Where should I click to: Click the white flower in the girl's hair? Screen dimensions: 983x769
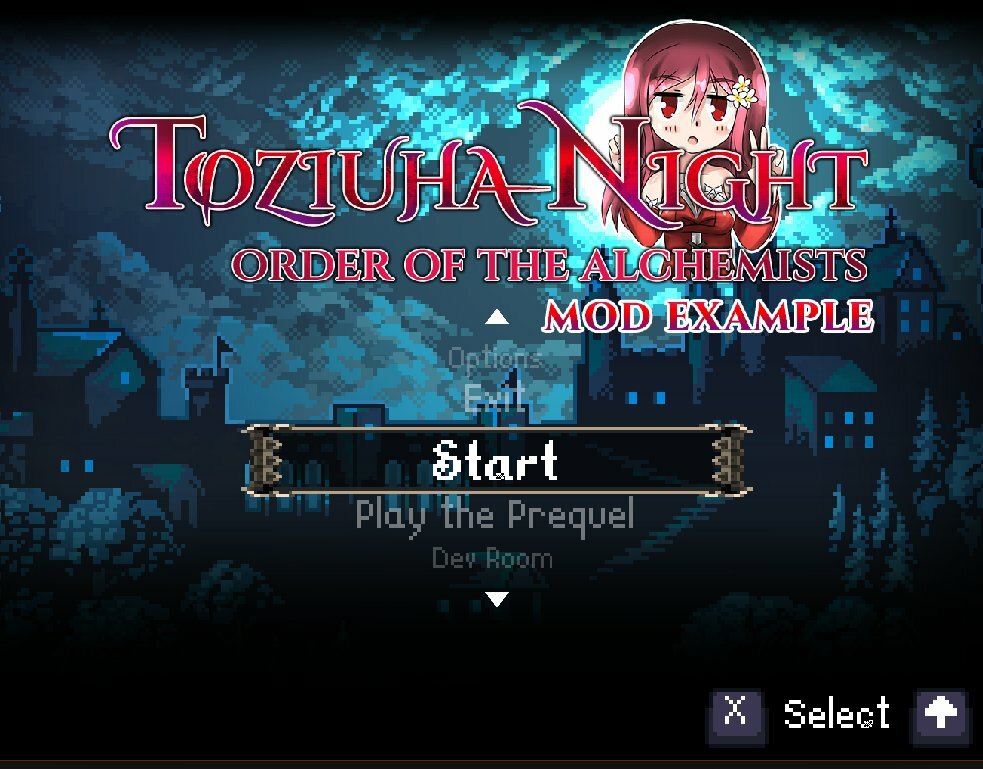[744, 92]
